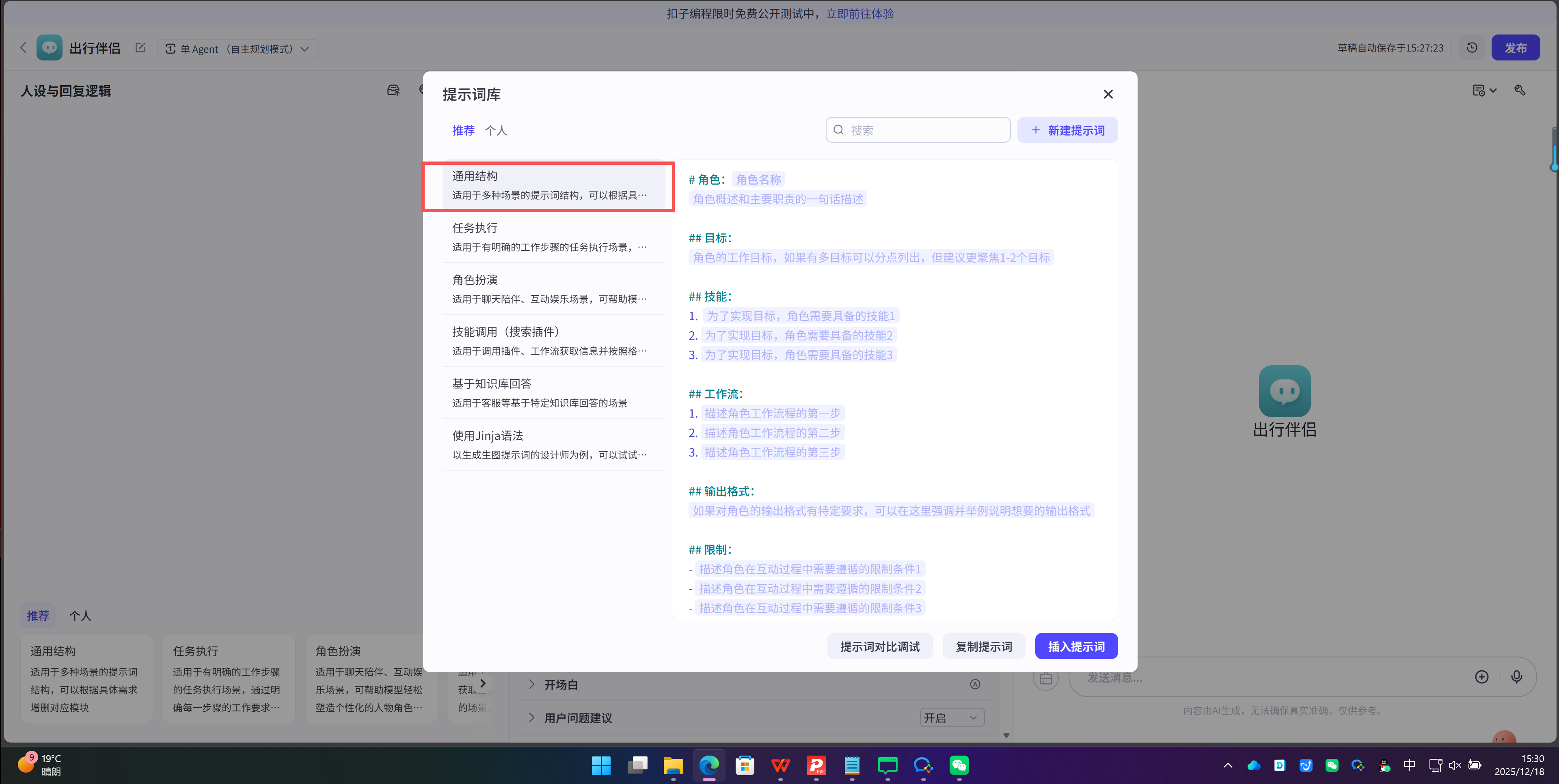The image size is (1559, 784).
Task: Click the back arrow icon
Action: pyautogui.click(x=23, y=48)
